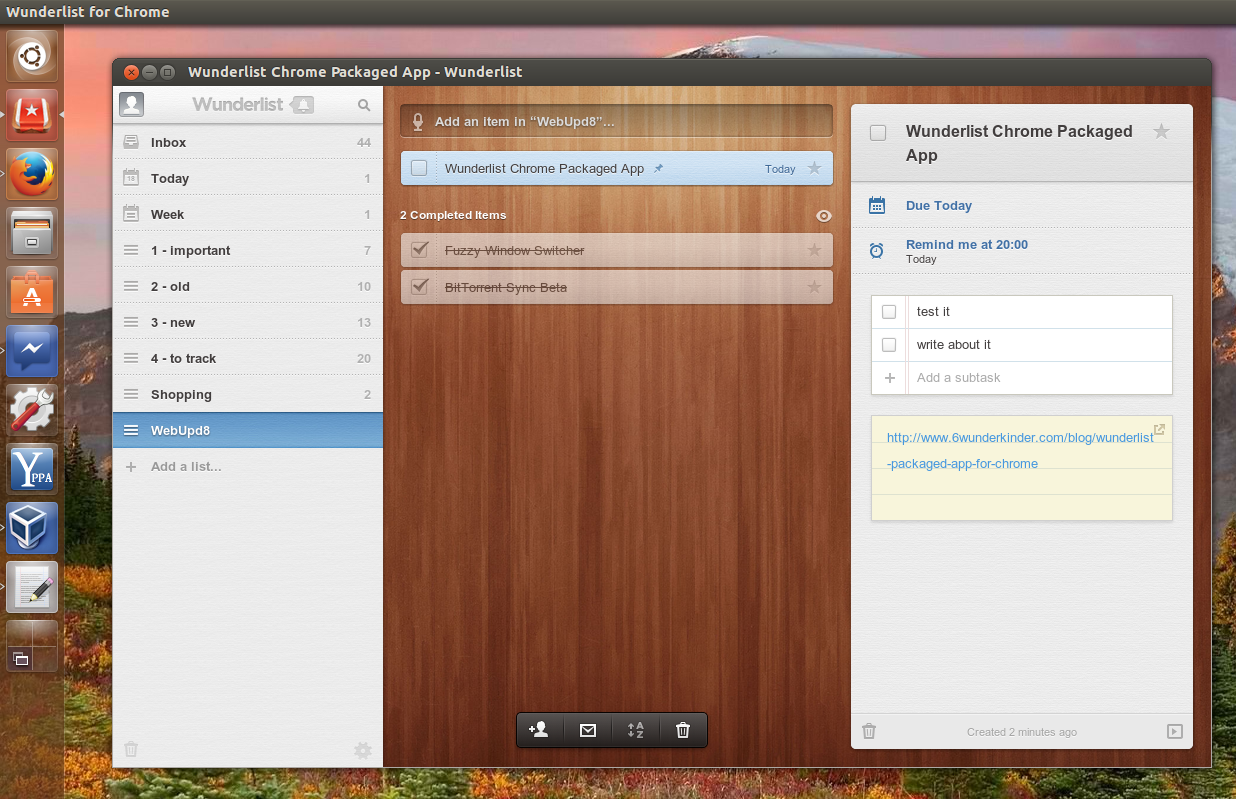This screenshot has height=799, width=1236.
Task: Click 'Add a list...' in sidebar
Action: click(x=186, y=466)
